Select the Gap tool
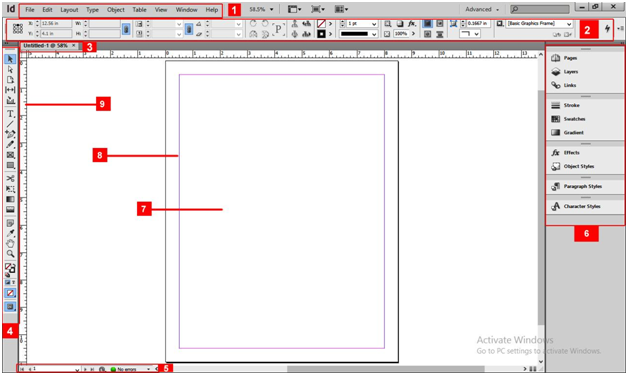628x375 pixels. click(10, 90)
